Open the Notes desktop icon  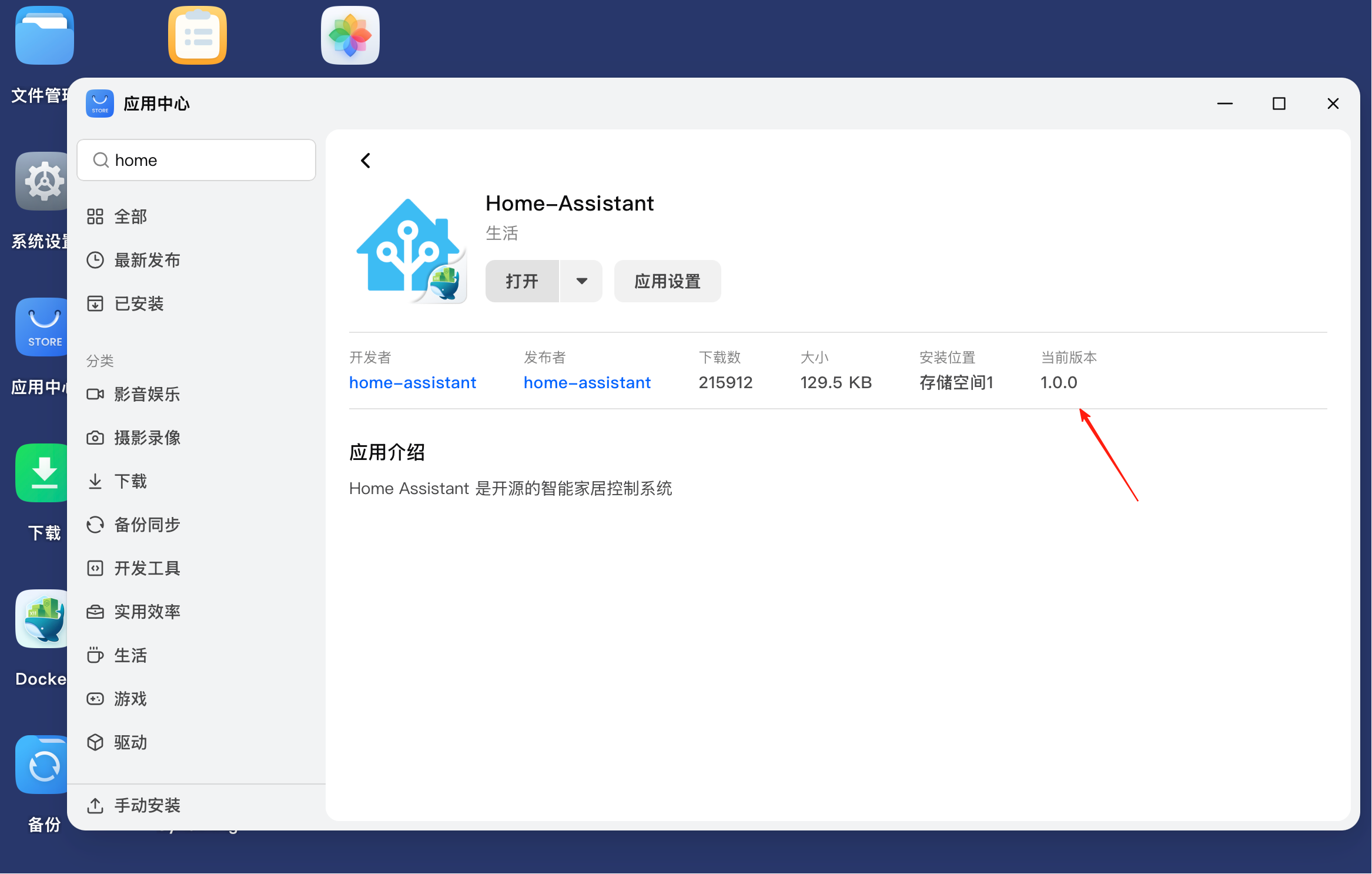click(198, 35)
